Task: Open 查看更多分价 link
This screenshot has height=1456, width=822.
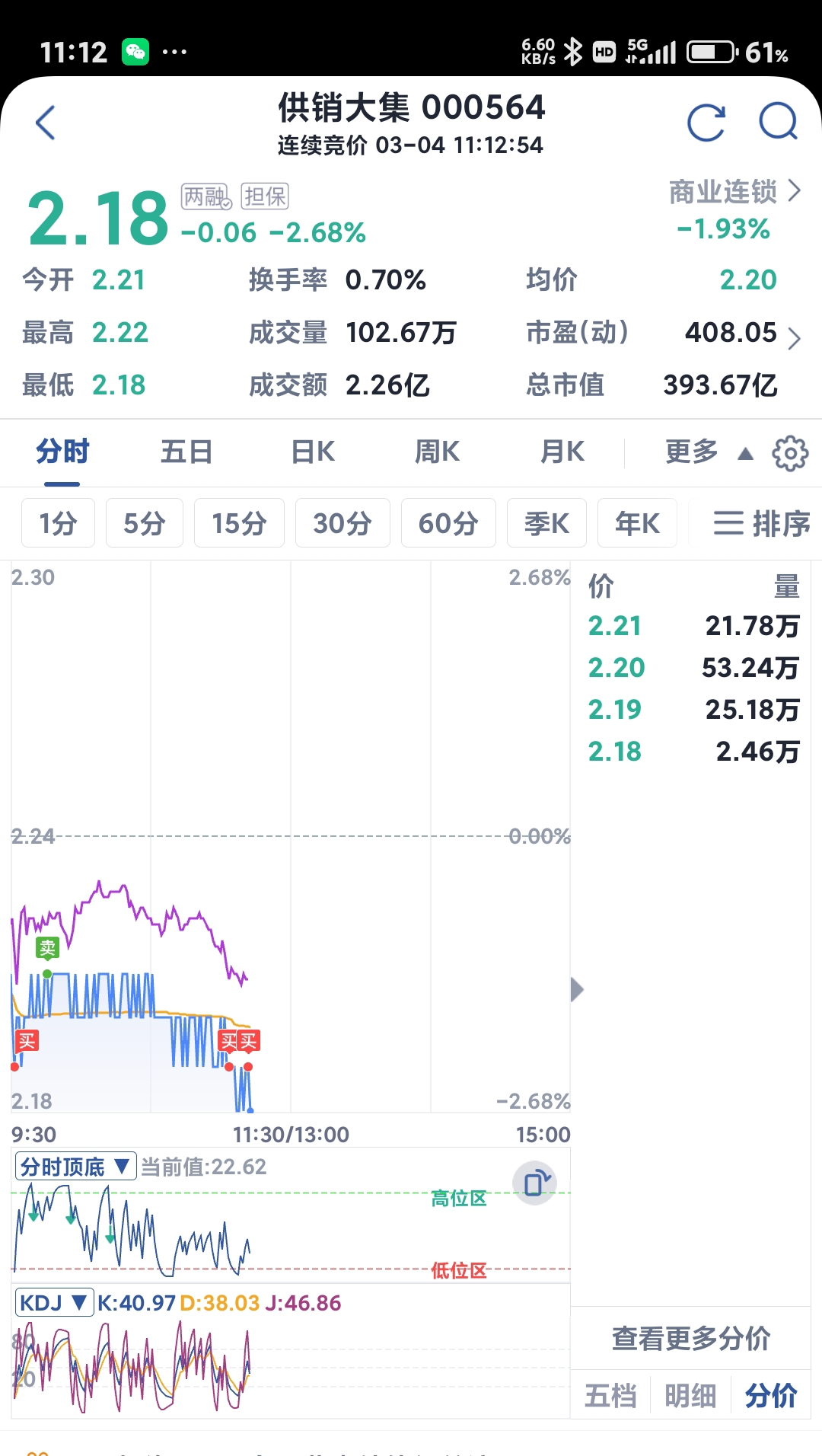Action: click(x=691, y=1338)
